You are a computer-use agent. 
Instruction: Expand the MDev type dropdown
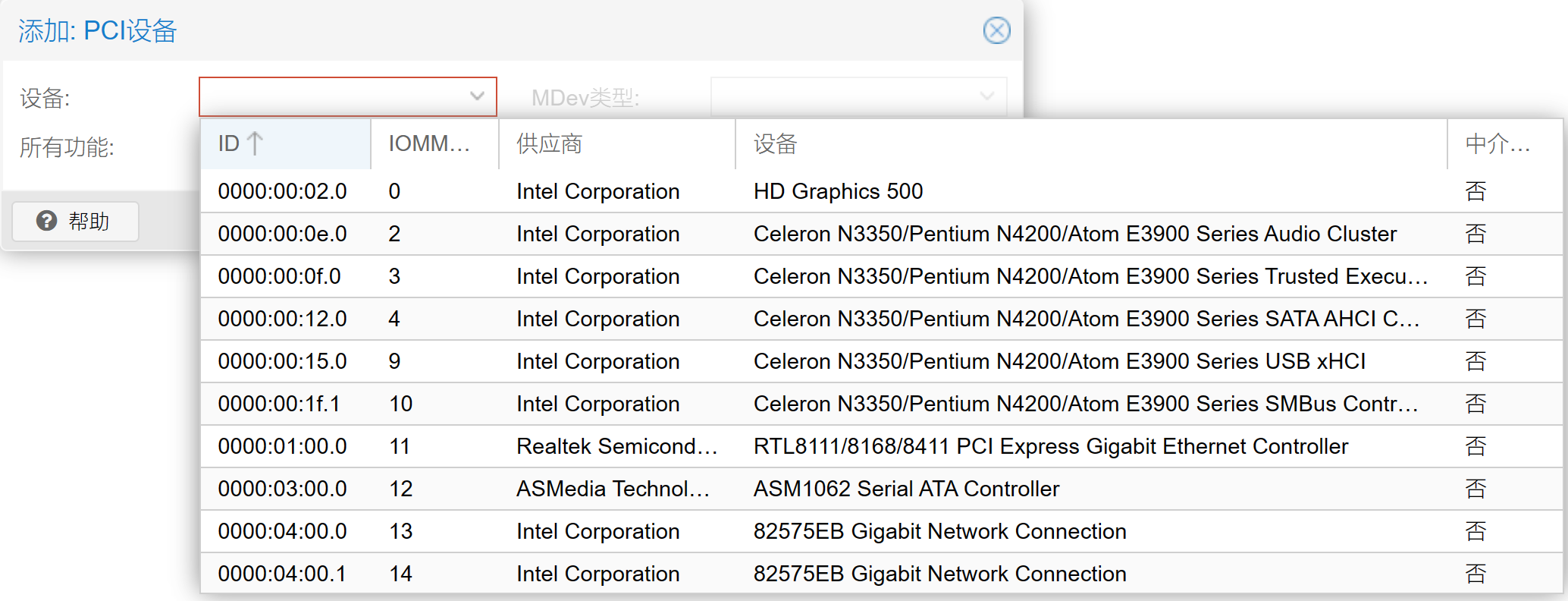click(986, 96)
